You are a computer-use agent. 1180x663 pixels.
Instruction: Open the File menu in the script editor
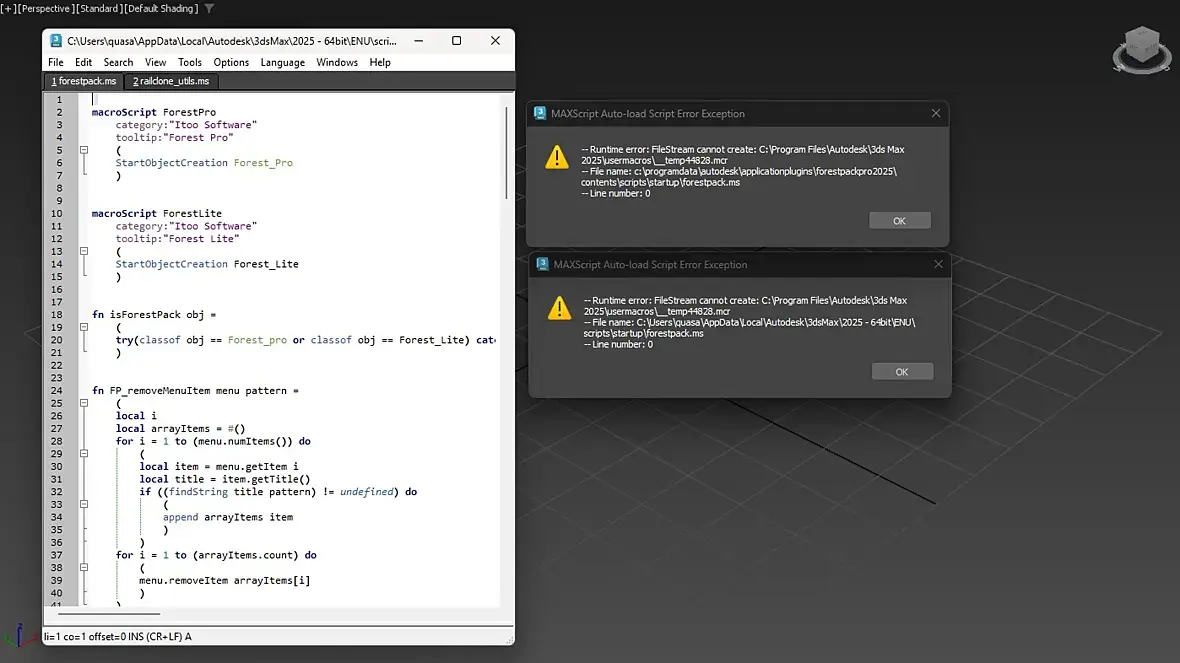click(x=56, y=62)
